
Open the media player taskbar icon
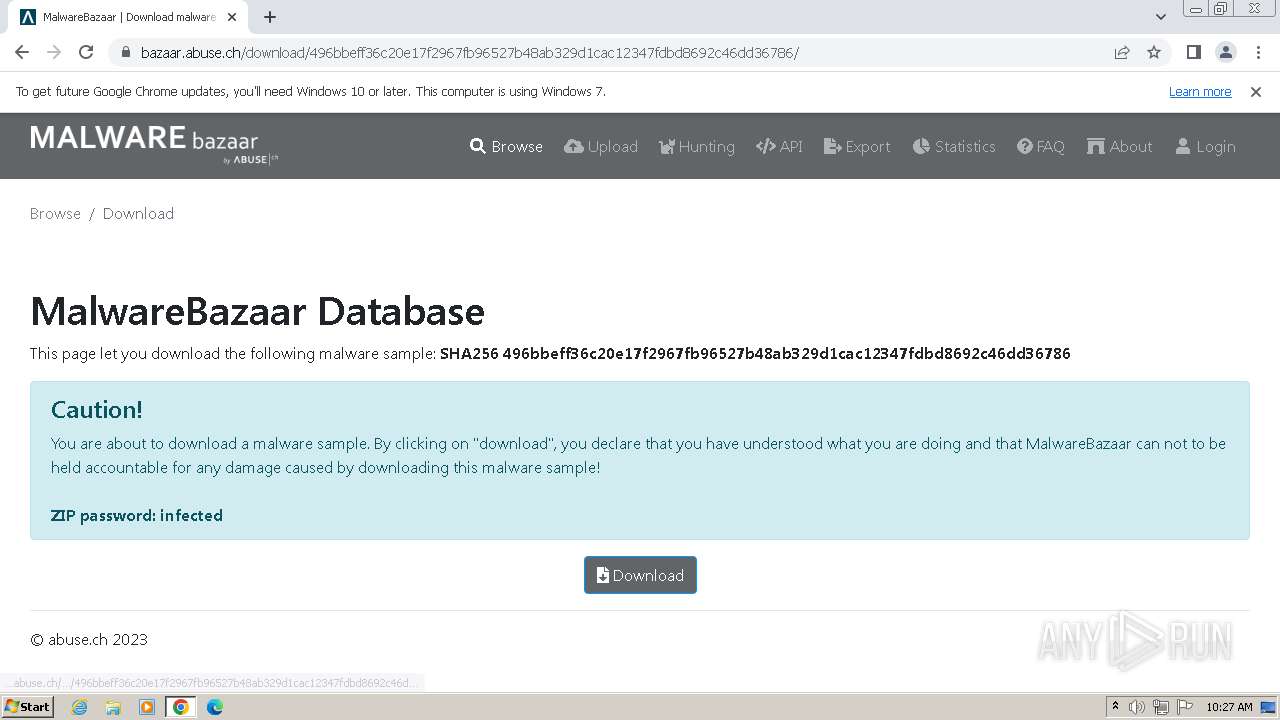147,707
